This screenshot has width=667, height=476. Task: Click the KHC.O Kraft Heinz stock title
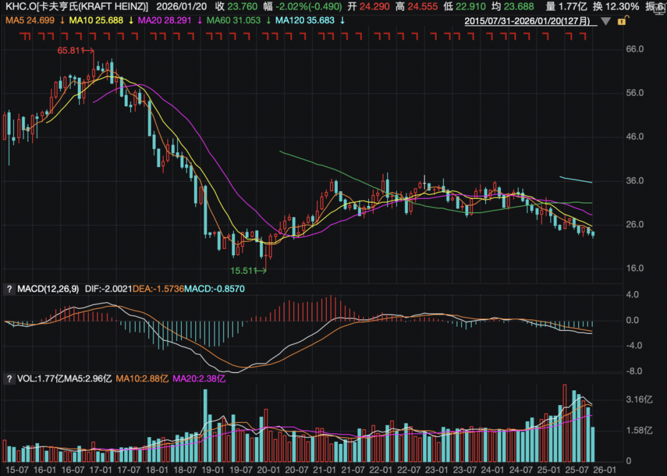click(75, 5)
